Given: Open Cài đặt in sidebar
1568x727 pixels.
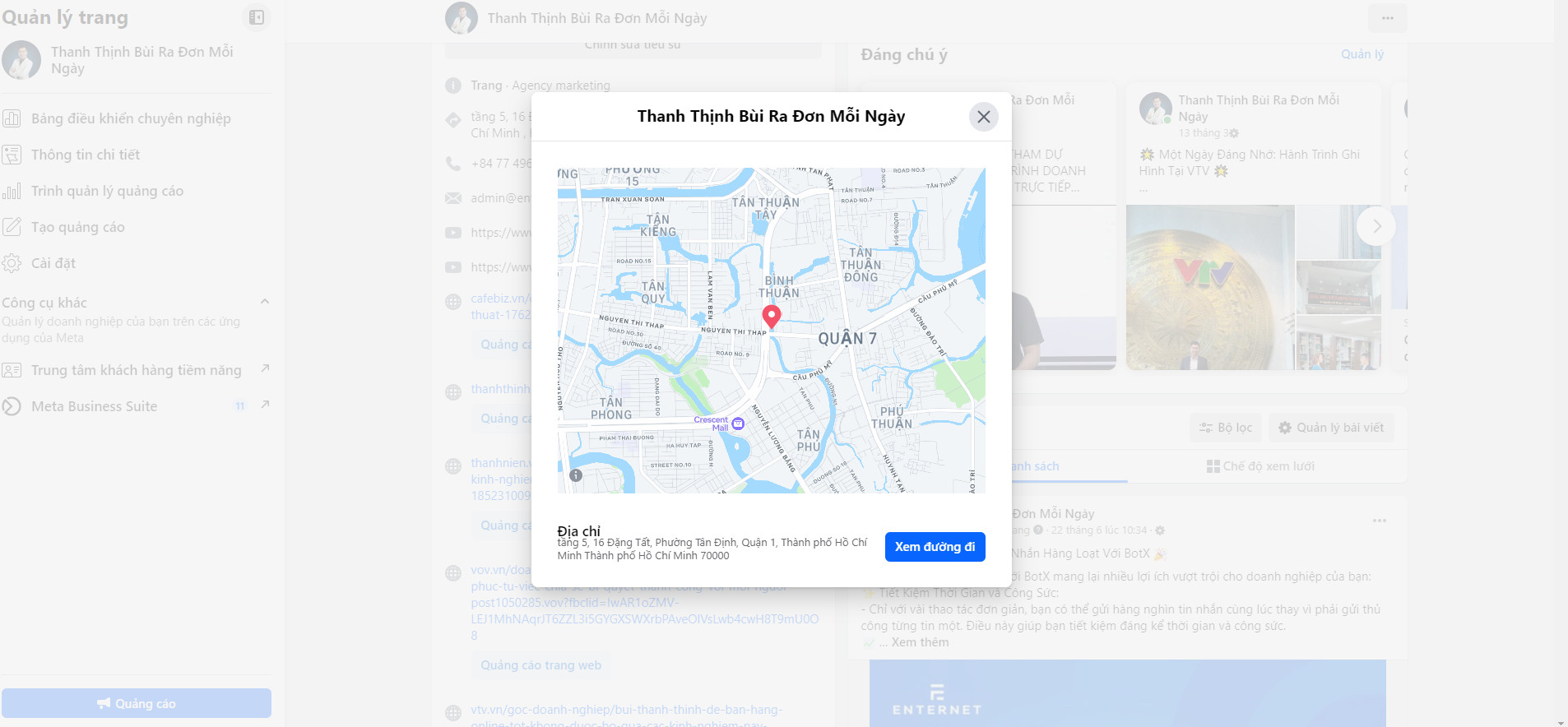Looking at the screenshot, I should 137,263.
